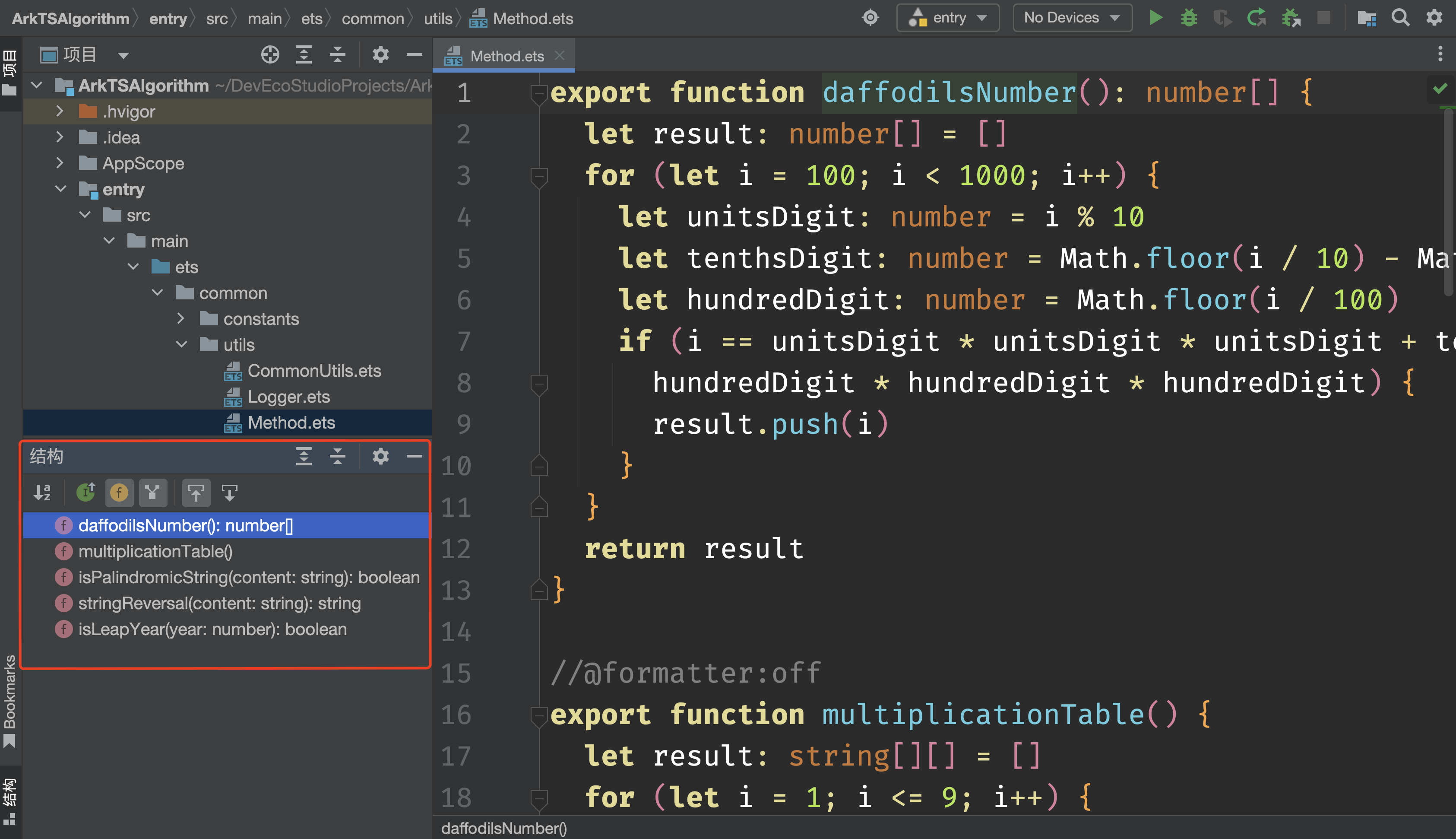Click the locate-file crosshair icon in the project panel
This screenshot has height=839, width=1456.
click(x=269, y=55)
